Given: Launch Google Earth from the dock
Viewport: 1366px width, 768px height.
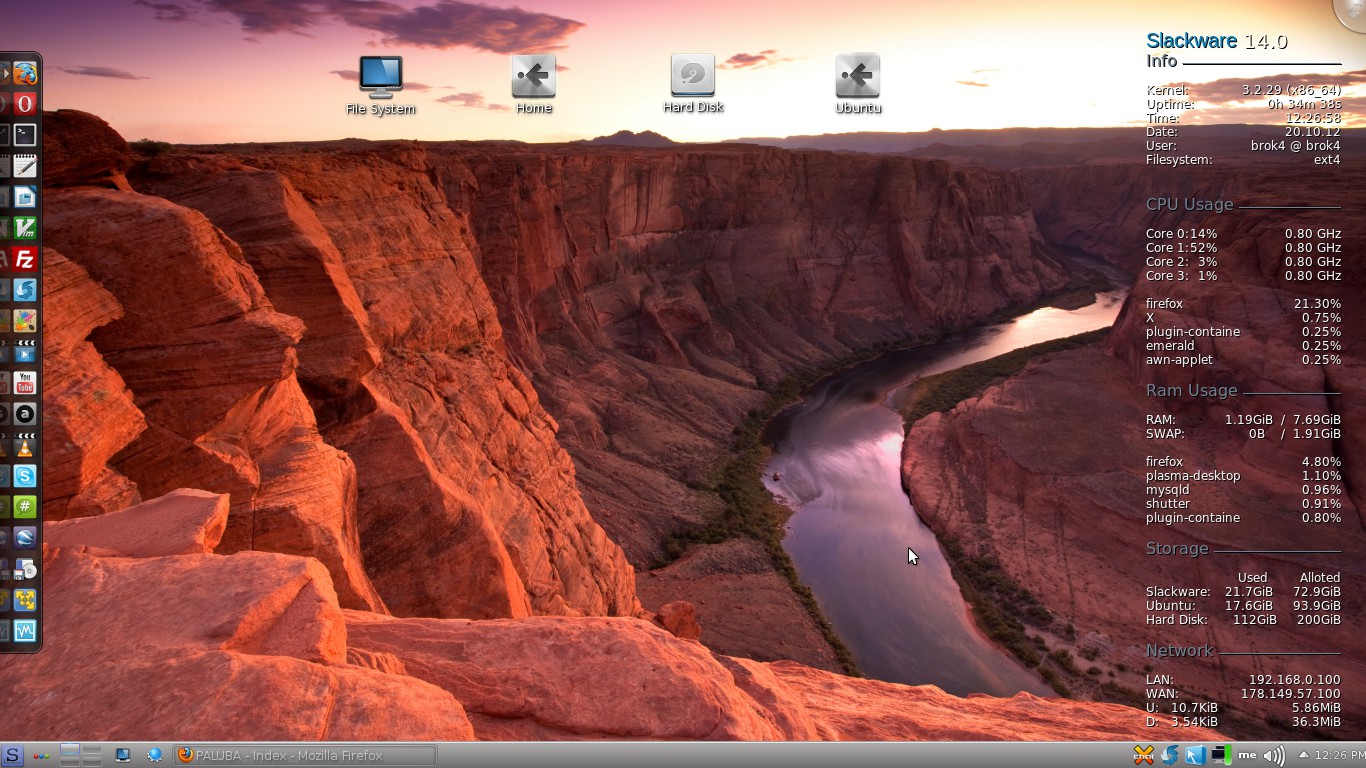Looking at the screenshot, I should click(25, 538).
